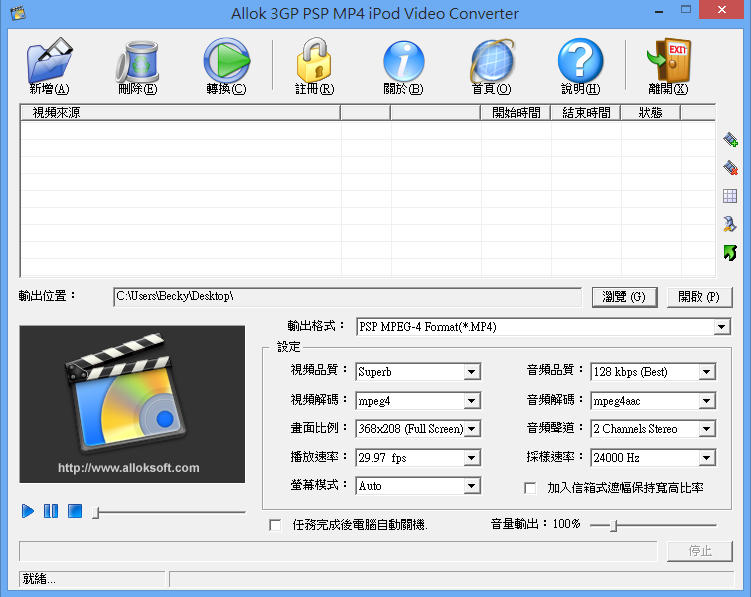Stop the preview video
Screen dimensions: 751x597
click(75, 511)
